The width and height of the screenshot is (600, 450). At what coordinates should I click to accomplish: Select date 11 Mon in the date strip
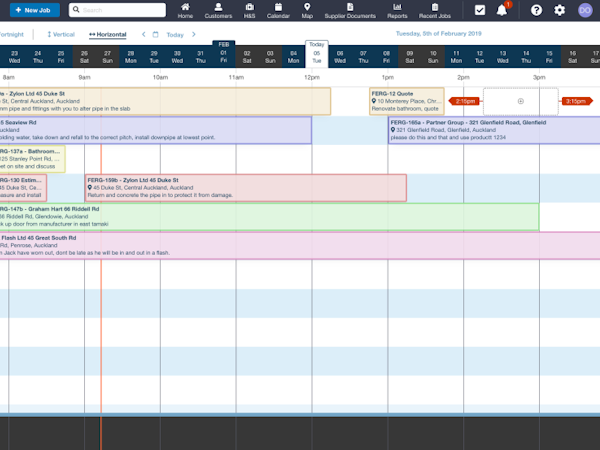click(456, 57)
